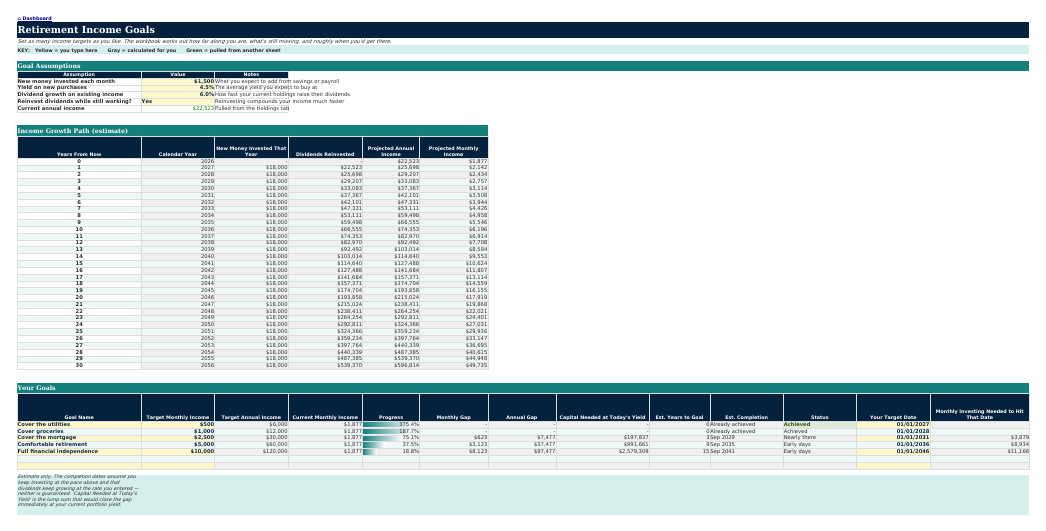Select dividends reinvested $103,014 cell

click(326, 256)
